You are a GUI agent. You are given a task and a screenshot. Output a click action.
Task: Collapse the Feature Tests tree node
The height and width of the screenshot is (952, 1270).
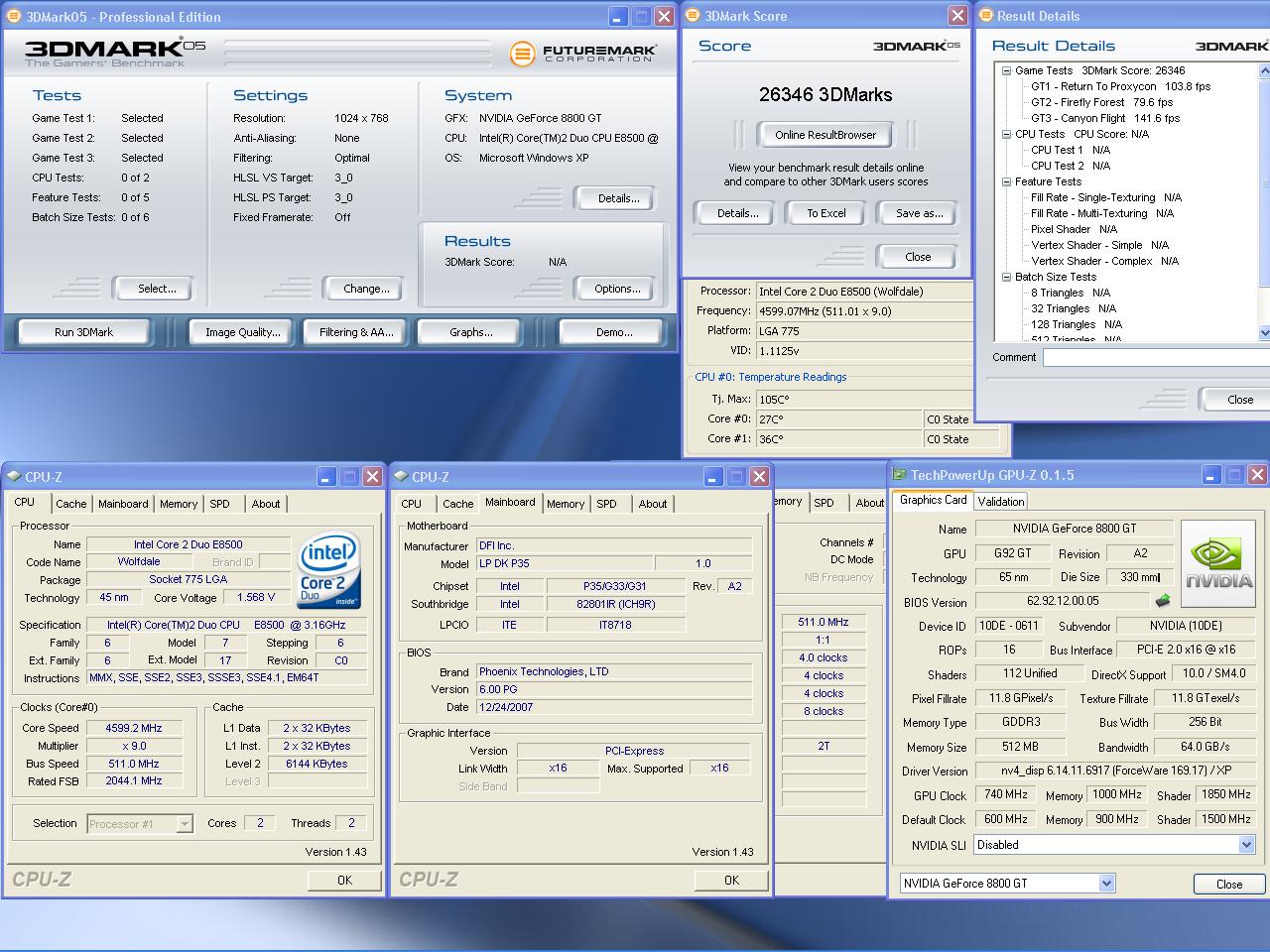pos(1006,181)
